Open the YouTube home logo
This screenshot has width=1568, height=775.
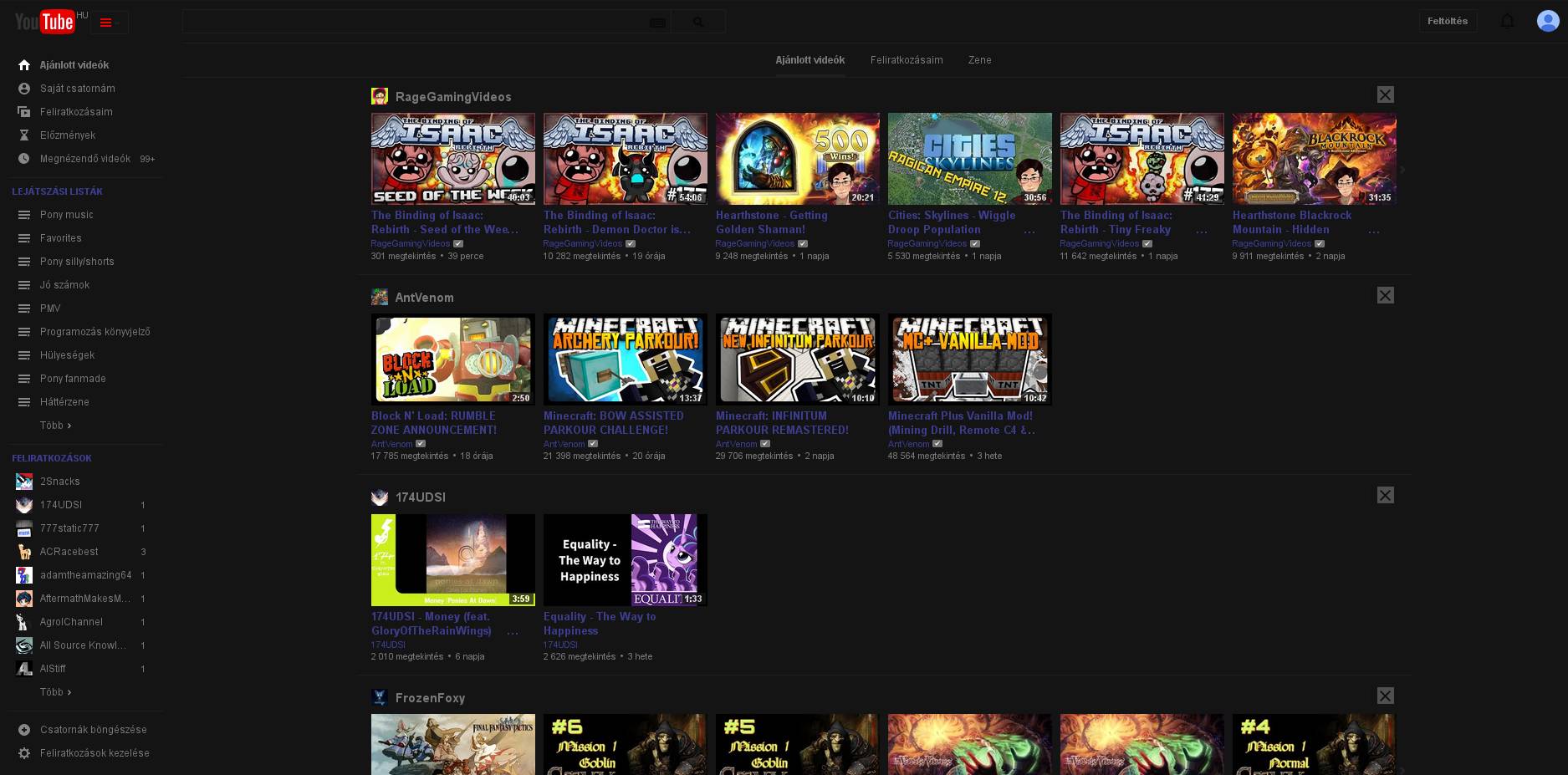(x=45, y=22)
